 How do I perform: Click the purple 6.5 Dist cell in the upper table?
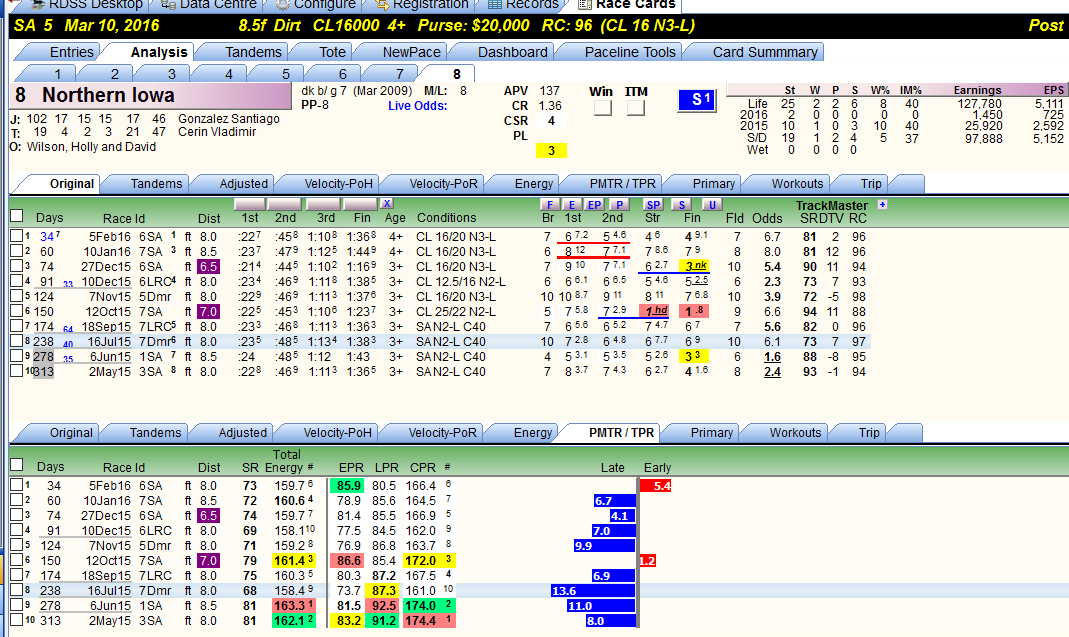(x=208, y=267)
